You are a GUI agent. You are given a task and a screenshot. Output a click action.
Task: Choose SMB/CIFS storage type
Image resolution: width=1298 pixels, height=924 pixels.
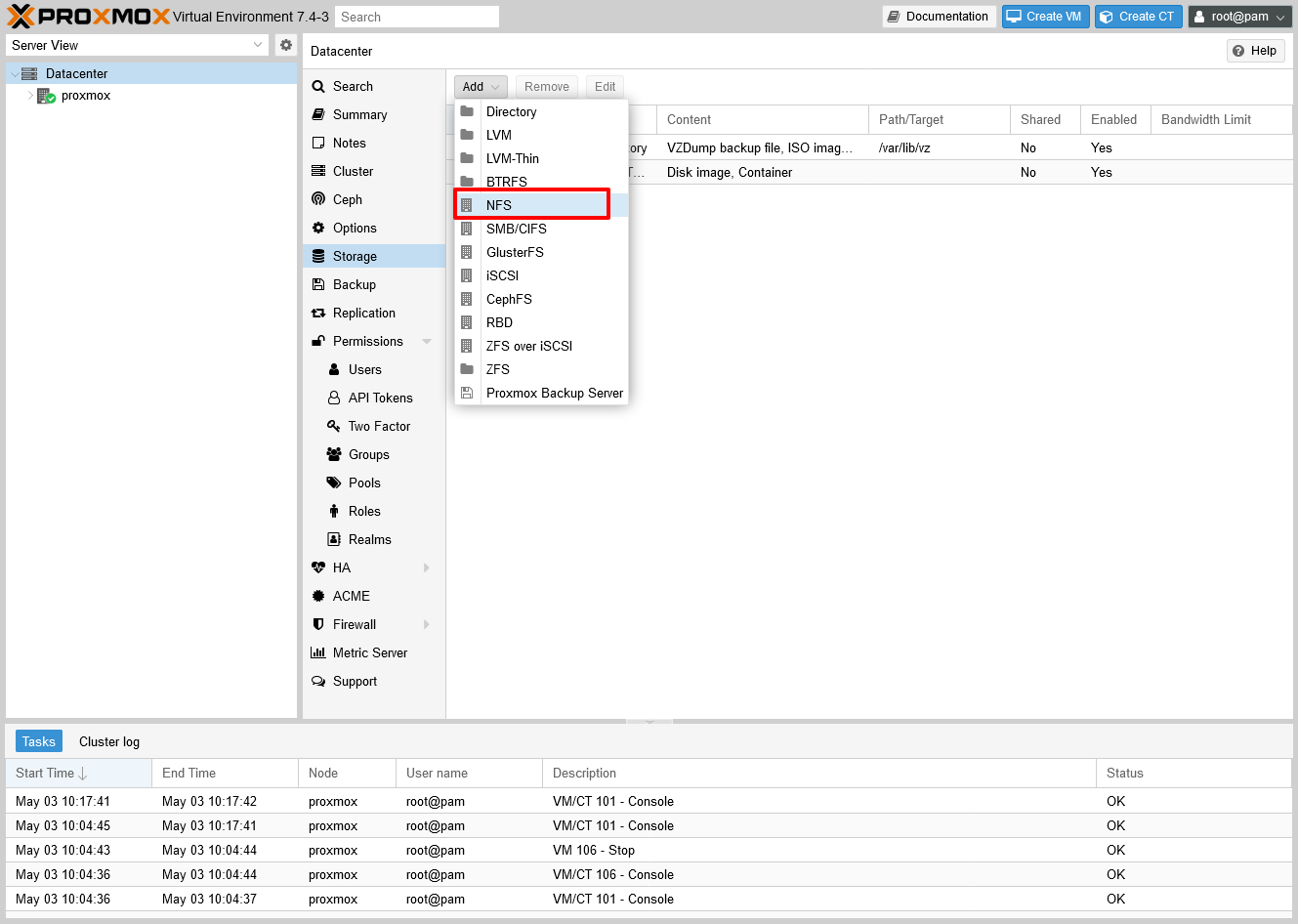tap(516, 229)
